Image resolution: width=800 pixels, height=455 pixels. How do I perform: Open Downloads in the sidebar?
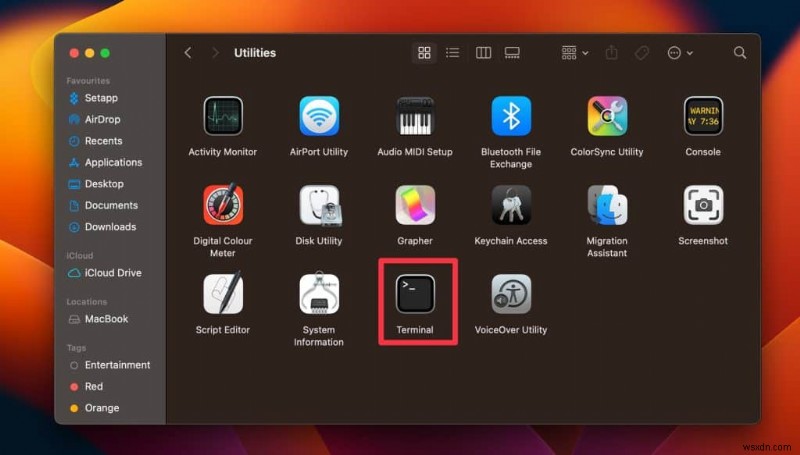[x=102, y=226]
